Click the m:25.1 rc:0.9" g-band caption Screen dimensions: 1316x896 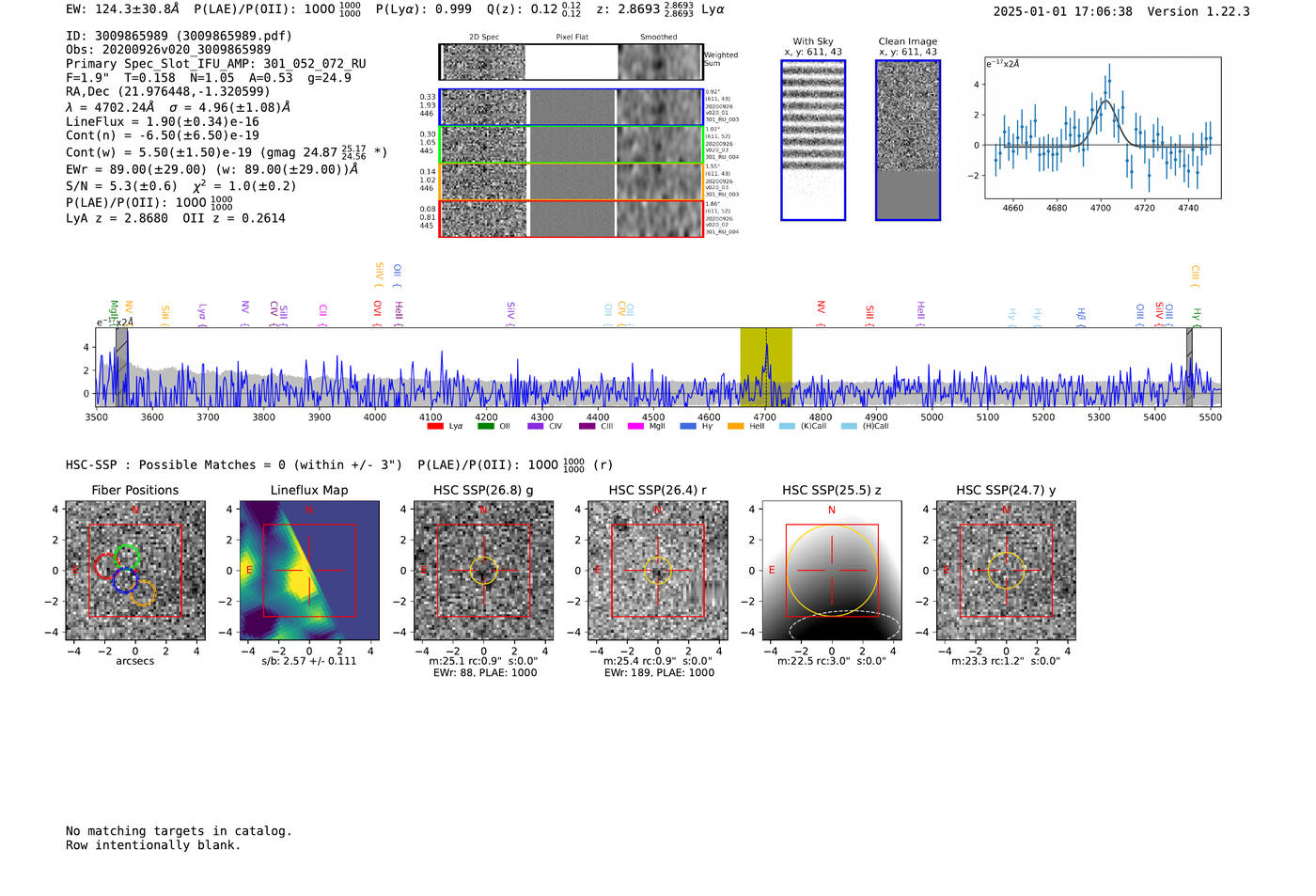pos(483,661)
